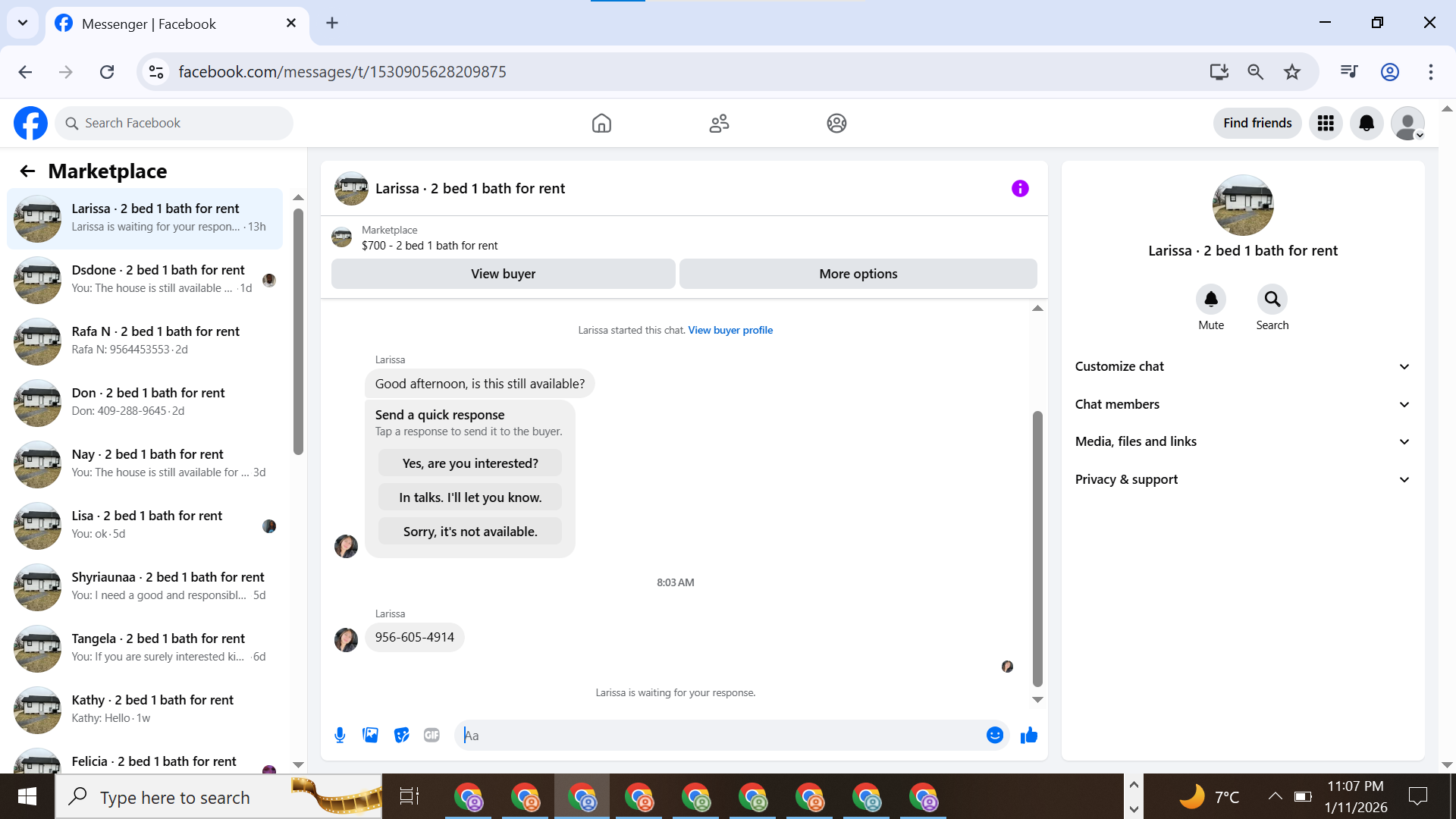This screenshot has height=819, width=1456.
Task: Open the zoom magnifier in address bar
Action: coord(1256,72)
